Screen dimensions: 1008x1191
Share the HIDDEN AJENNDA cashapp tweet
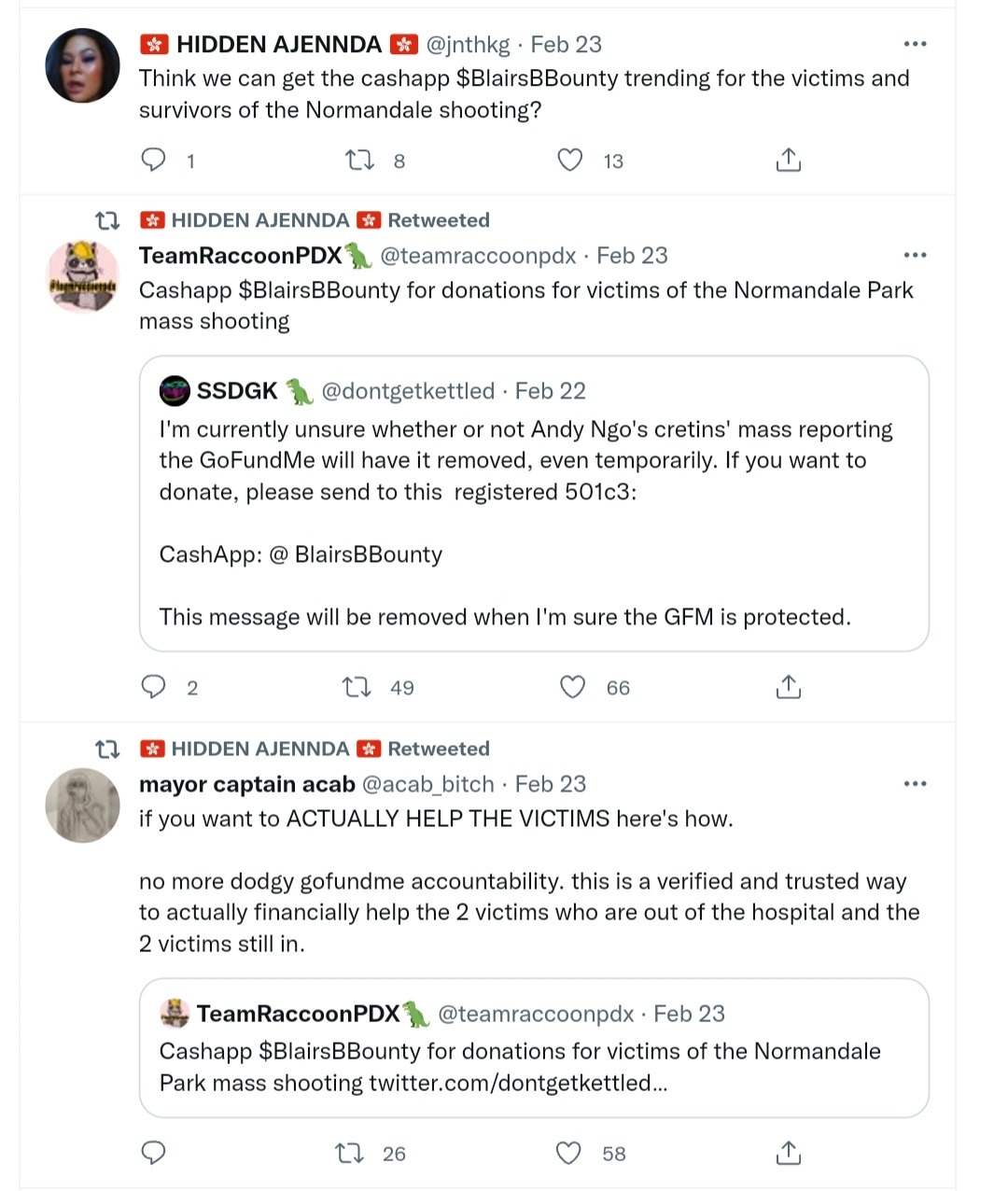click(789, 161)
